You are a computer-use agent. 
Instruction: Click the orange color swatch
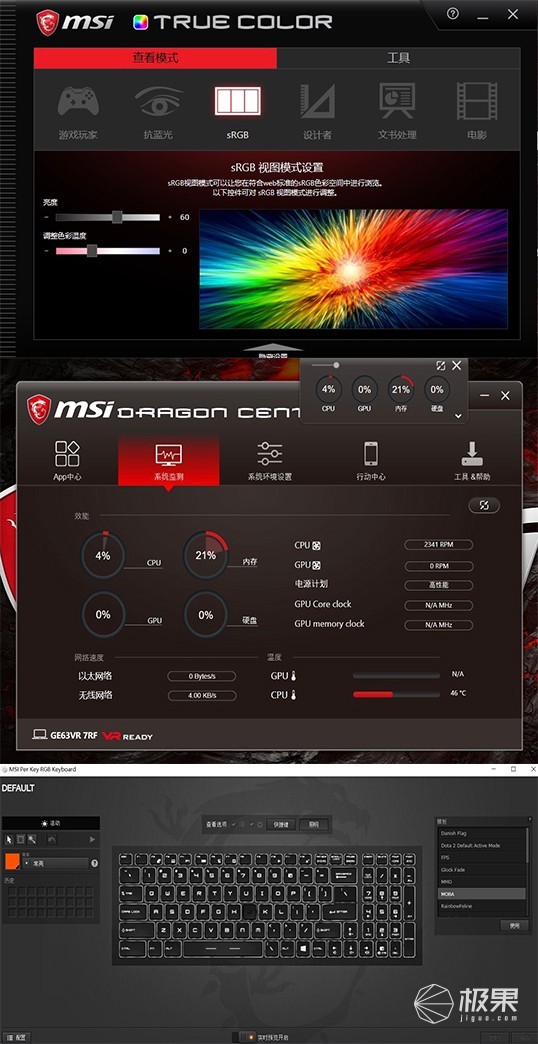12,860
